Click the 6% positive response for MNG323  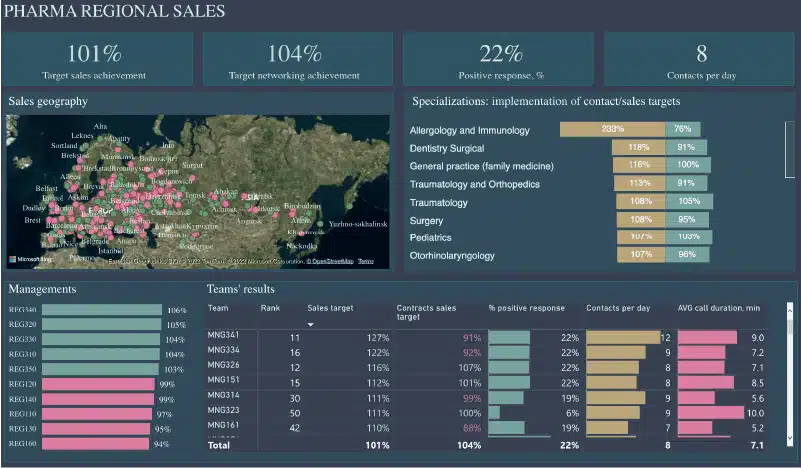572,413
